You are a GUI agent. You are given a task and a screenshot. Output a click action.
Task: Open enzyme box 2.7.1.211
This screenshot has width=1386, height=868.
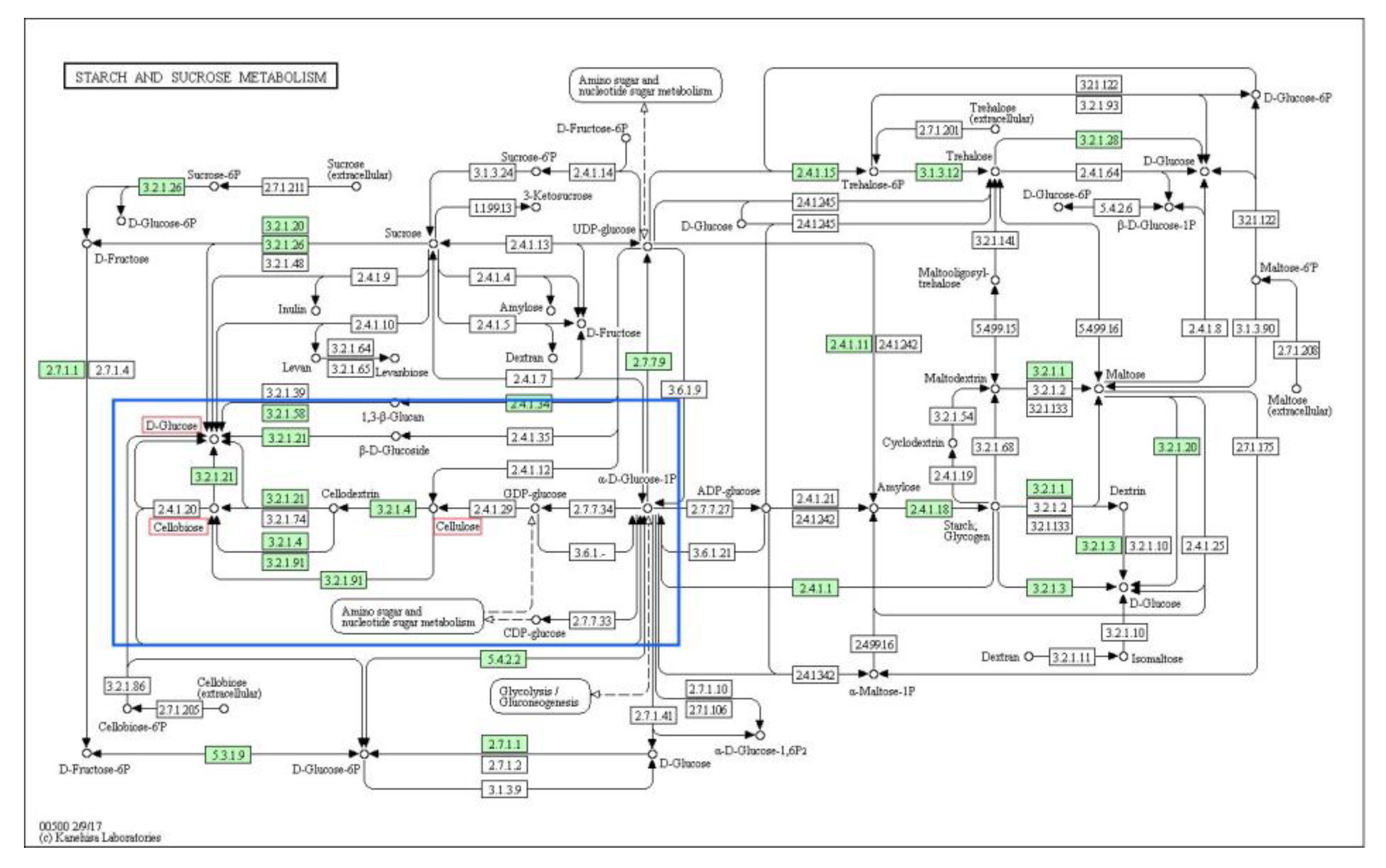(x=285, y=187)
